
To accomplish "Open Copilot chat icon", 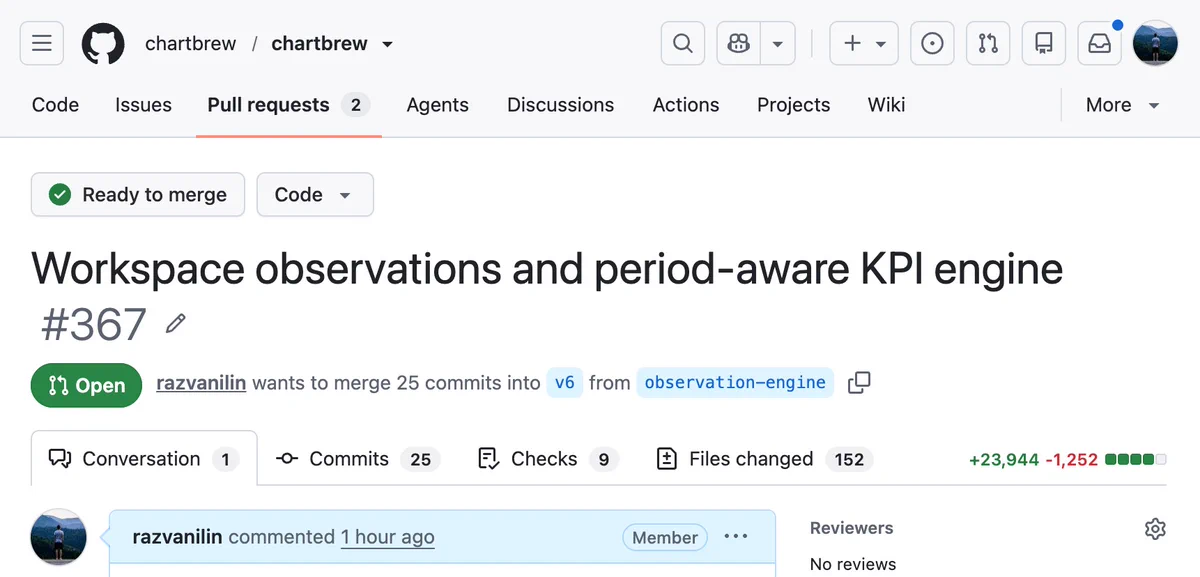I will pyautogui.click(x=739, y=44).
